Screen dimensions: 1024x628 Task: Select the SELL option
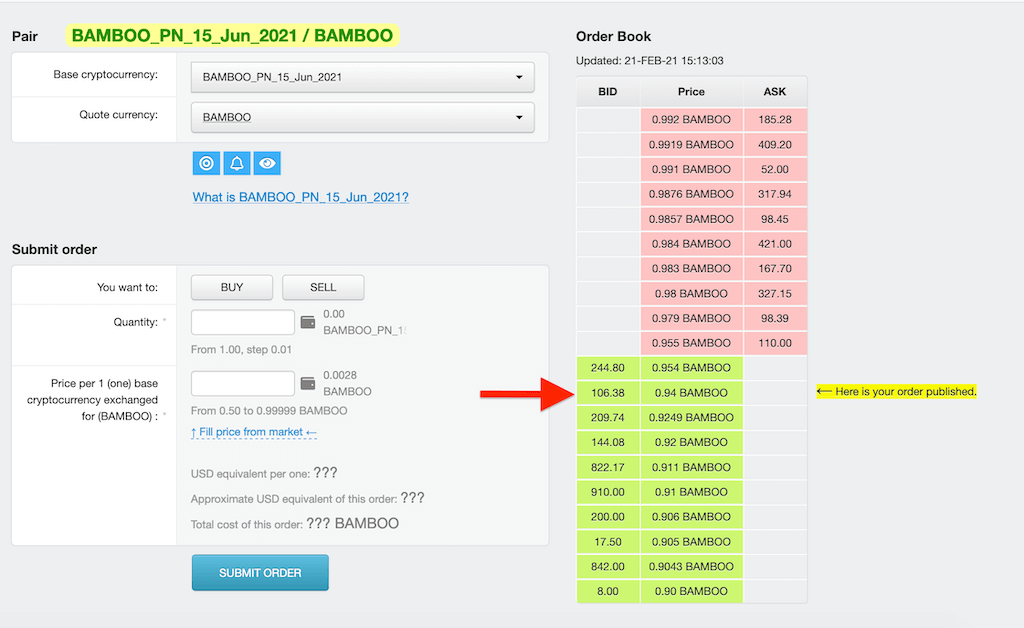[x=322, y=287]
